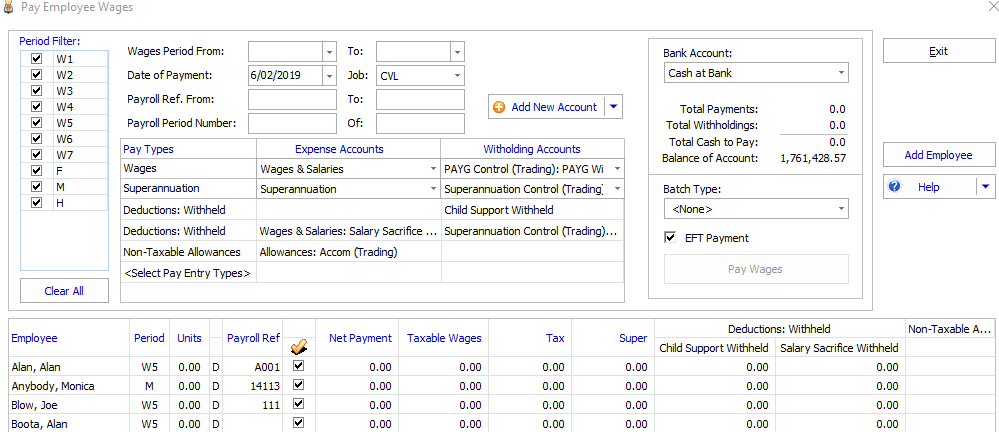Open the Job dropdown showing CVL
Viewport: 999px width, 432px height.
pyautogui.click(x=457, y=76)
